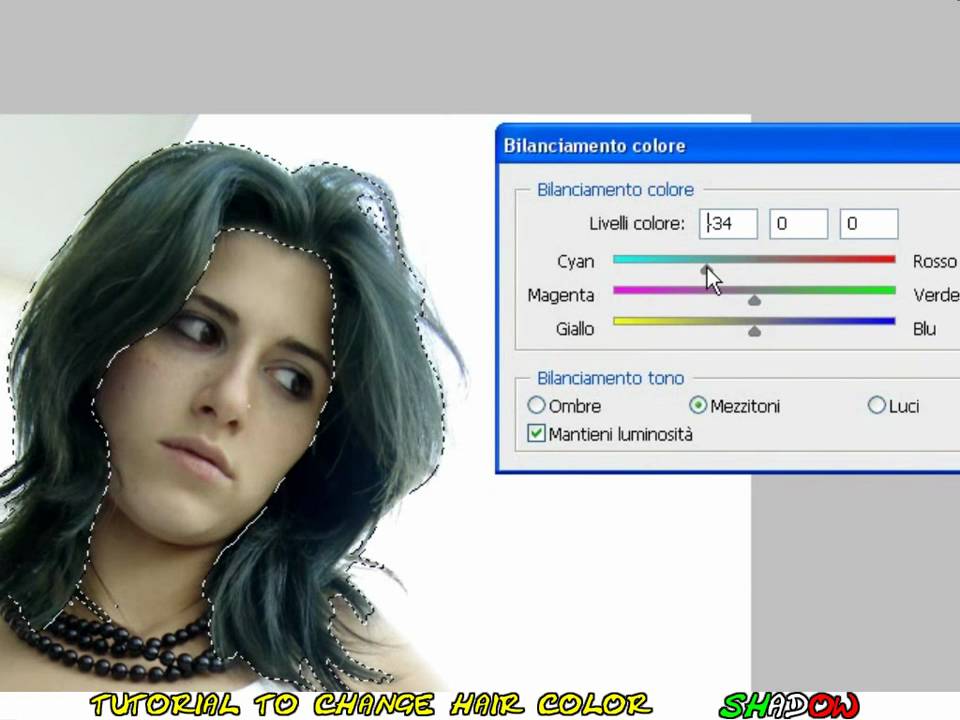Click the Bilanciamento colore dialog title bar
Viewport: 960px width, 720px height.
[729, 146]
